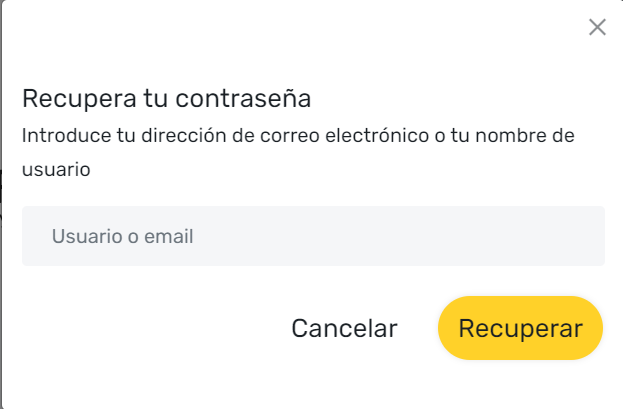Click the word 'usuario' in the description
623x409 pixels.
click(56, 170)
